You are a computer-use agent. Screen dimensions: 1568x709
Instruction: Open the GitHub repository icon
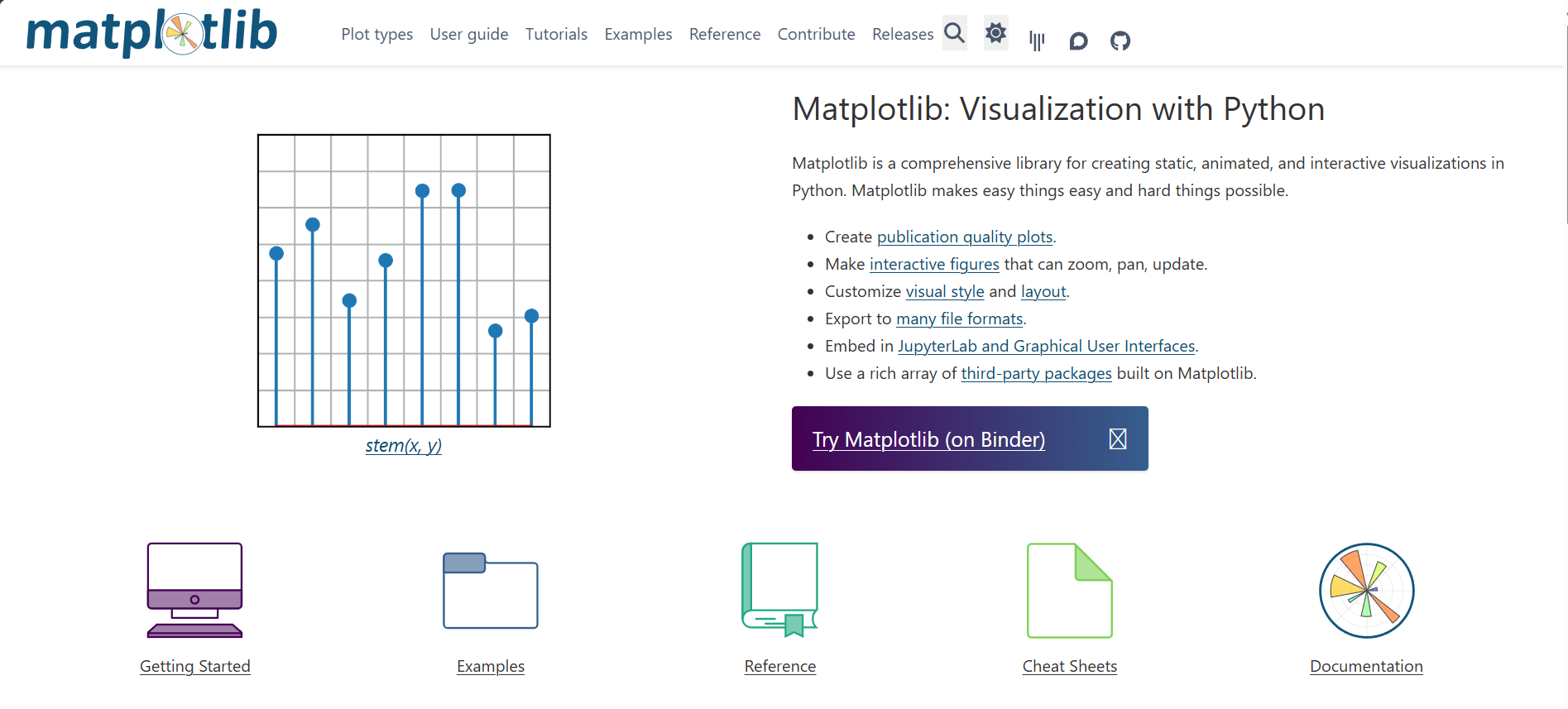tap(1120, 41)
